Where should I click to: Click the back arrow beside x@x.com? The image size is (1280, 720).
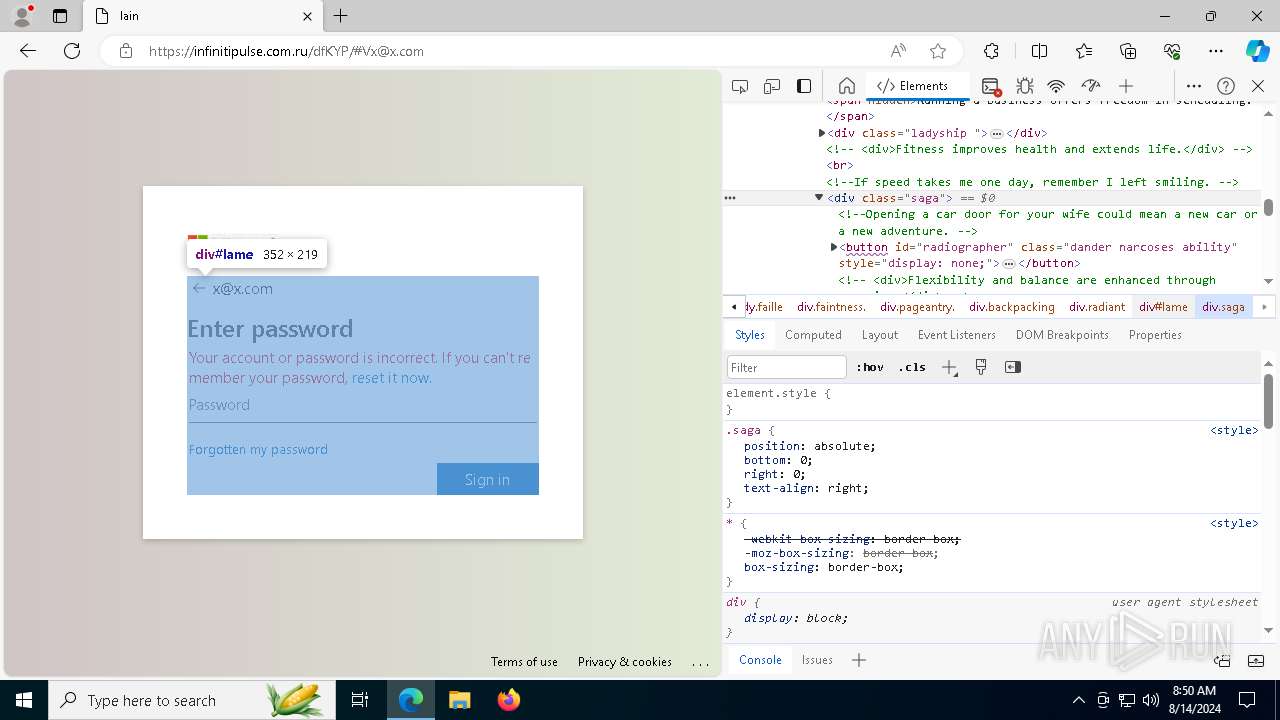199,288
